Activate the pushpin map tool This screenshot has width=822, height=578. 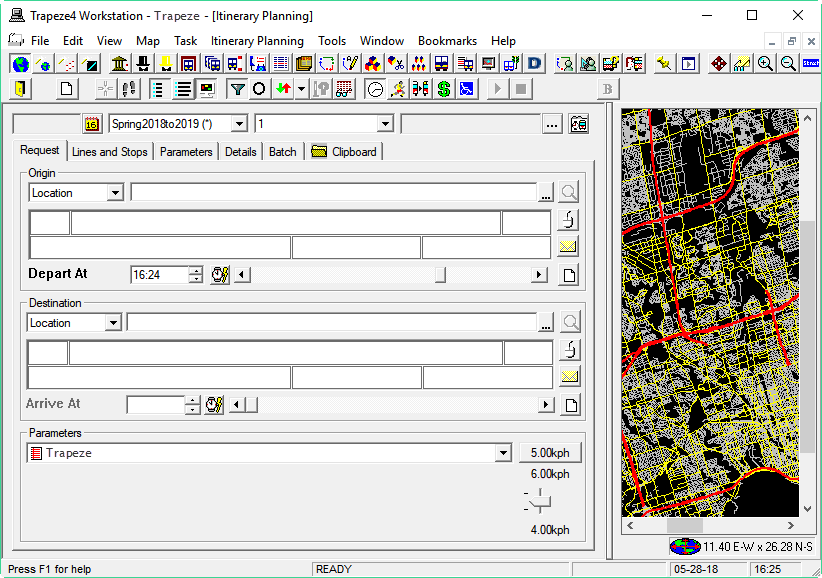coord(664,63)
